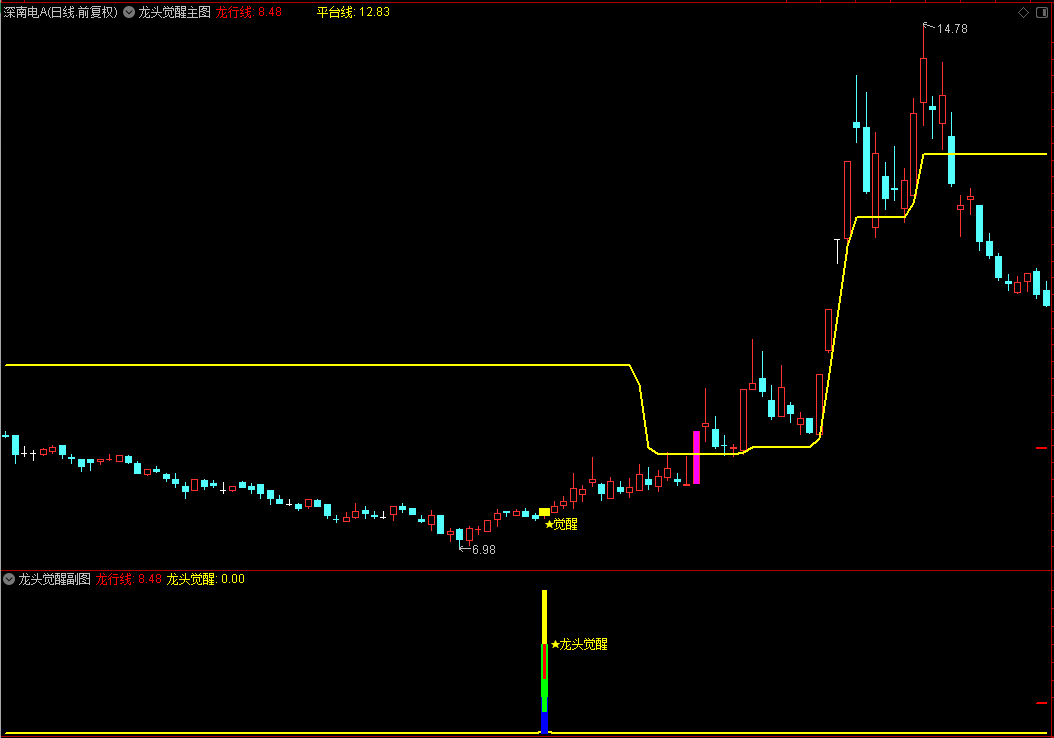Select the yellow candlestick above ★觉醒
This screenshot has width=1054, height=738.
tap(544, 512)
